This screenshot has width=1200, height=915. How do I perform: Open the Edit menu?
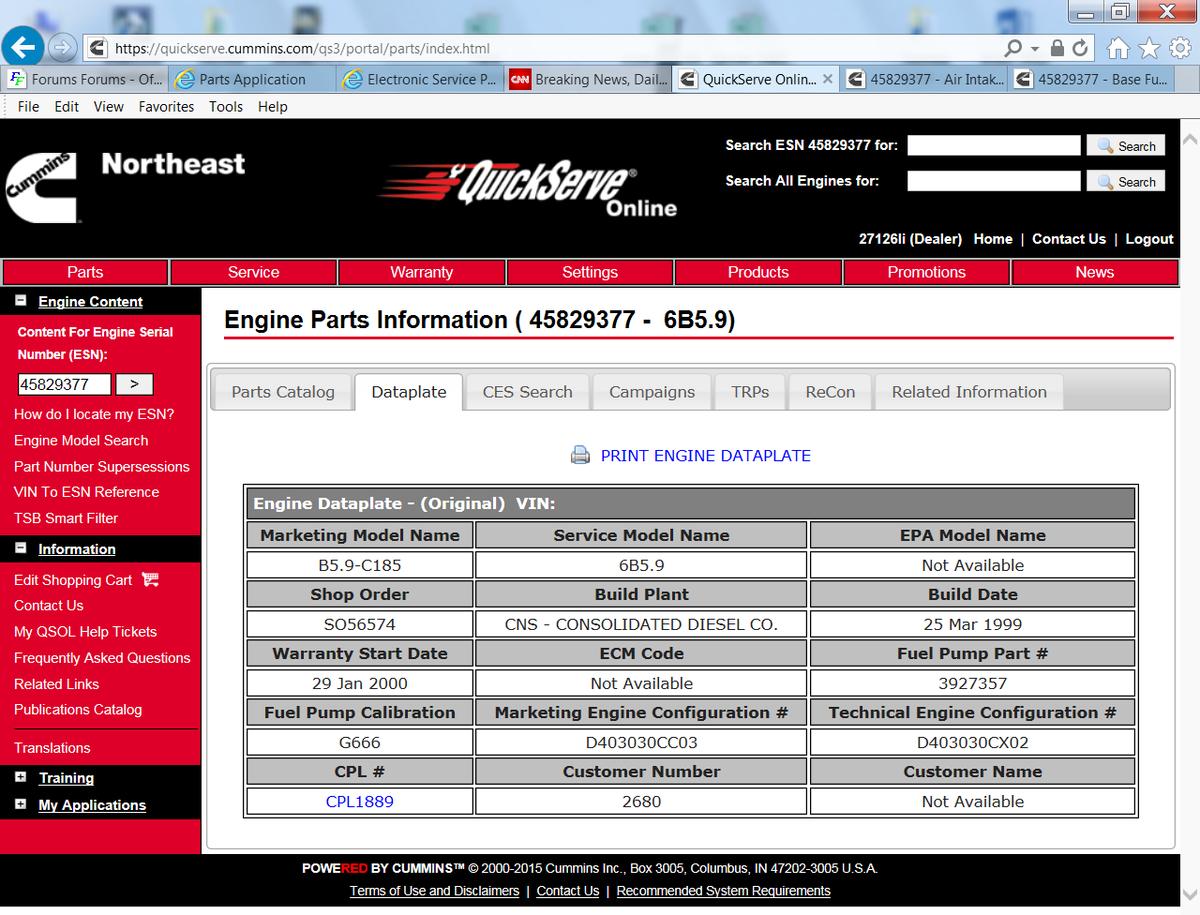click(x=67, y=106)
